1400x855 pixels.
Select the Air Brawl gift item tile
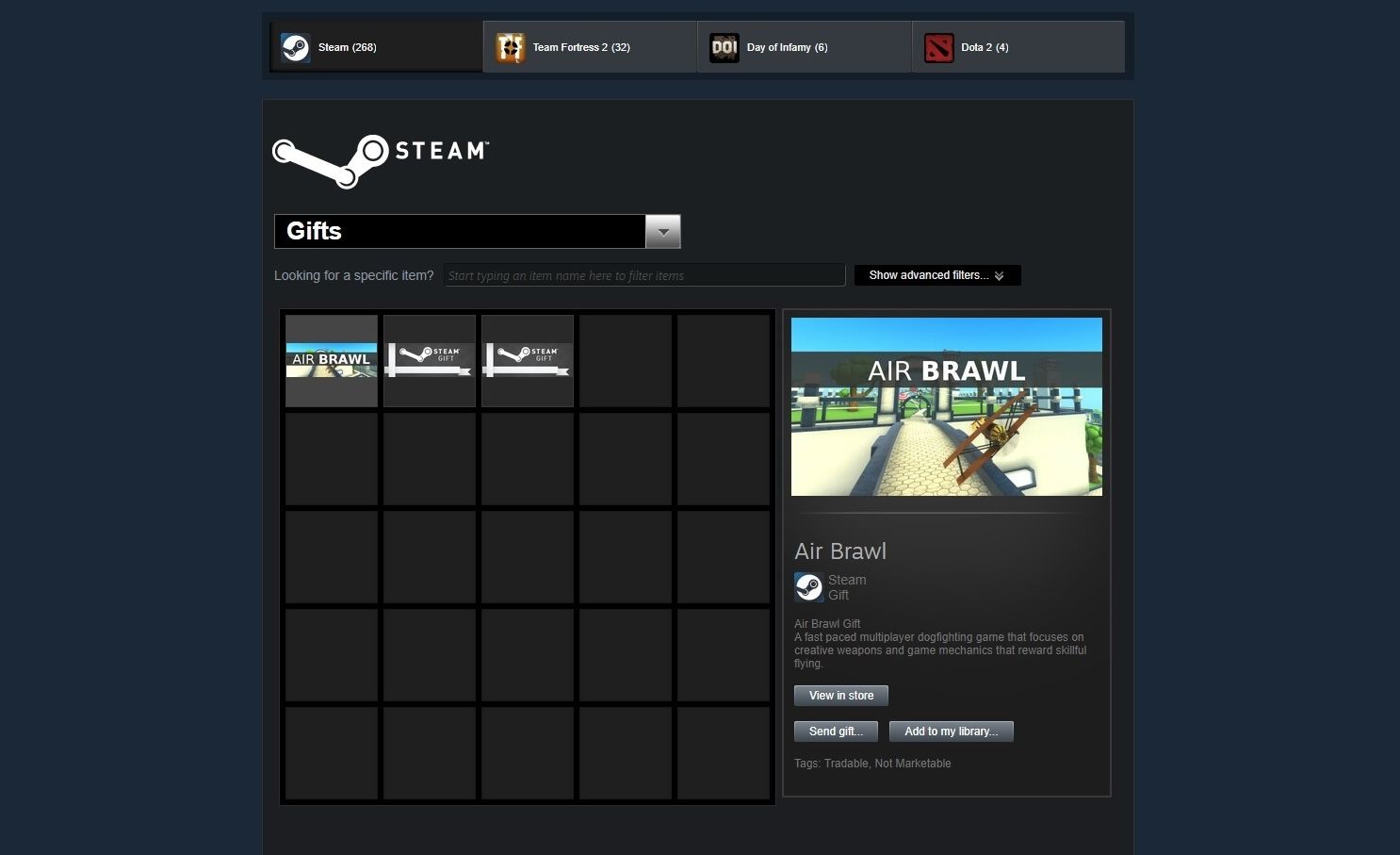(x=332, y=361)
